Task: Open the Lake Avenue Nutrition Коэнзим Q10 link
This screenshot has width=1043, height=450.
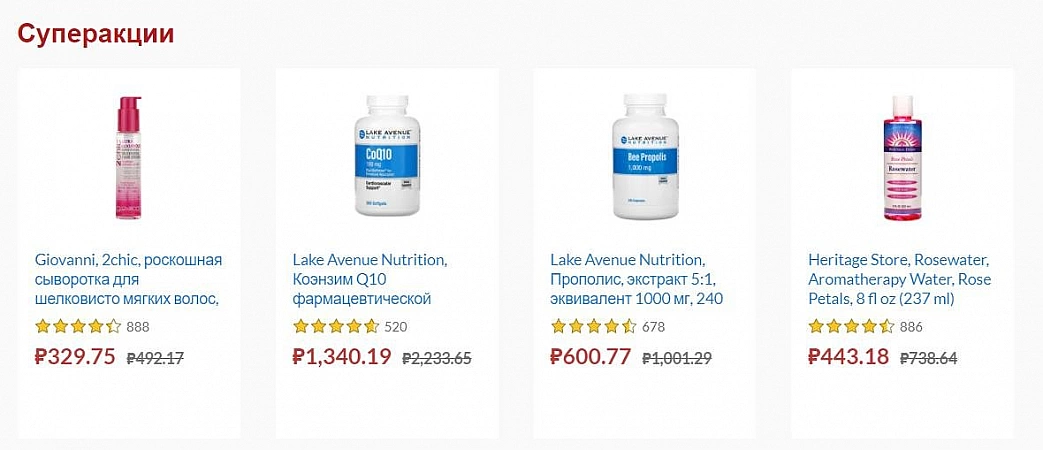Action: click(370, 279)
